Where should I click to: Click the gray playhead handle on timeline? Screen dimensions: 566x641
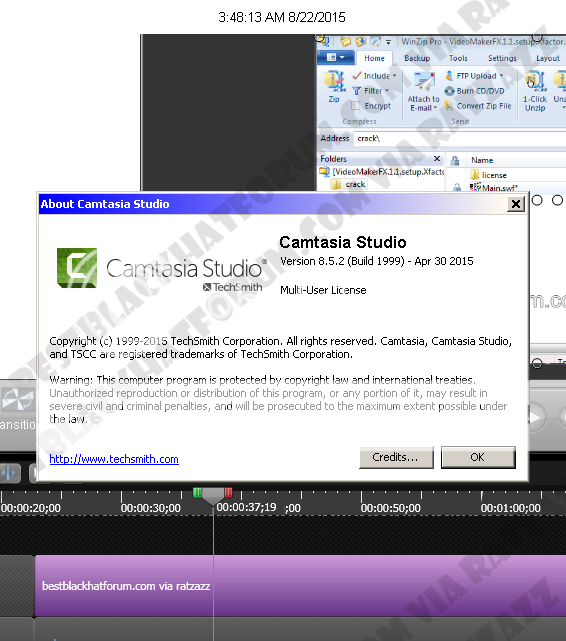point(213,496)
